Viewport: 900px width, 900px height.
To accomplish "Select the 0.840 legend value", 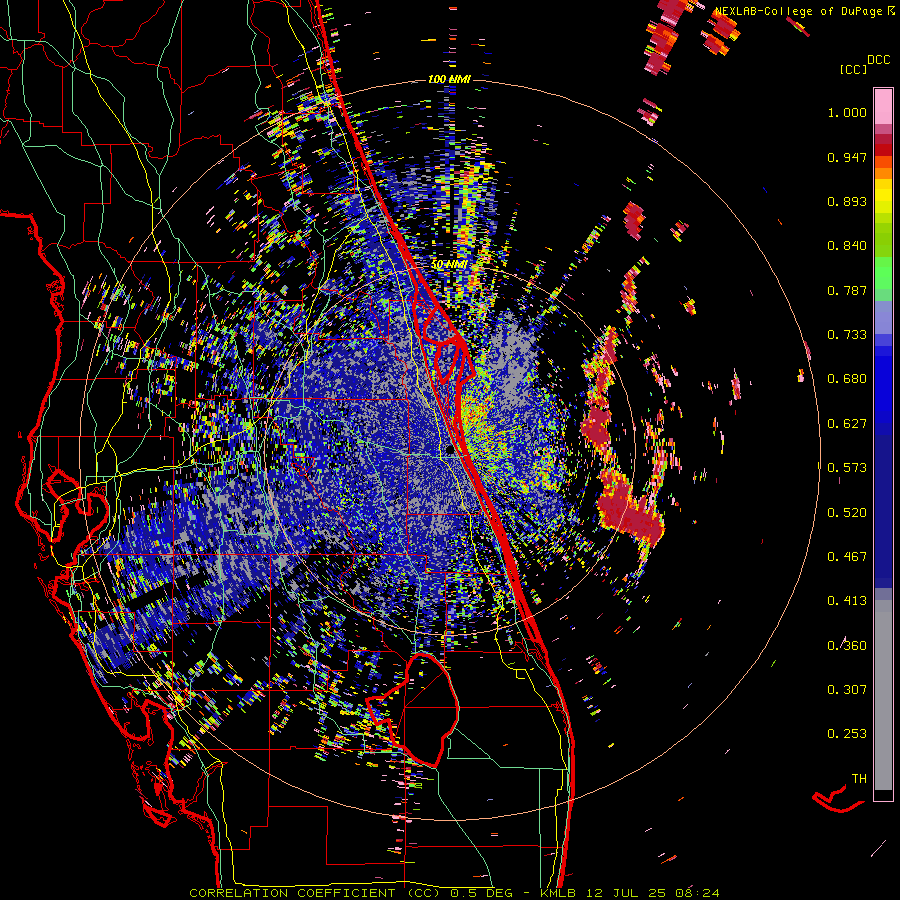I will 847,246.
